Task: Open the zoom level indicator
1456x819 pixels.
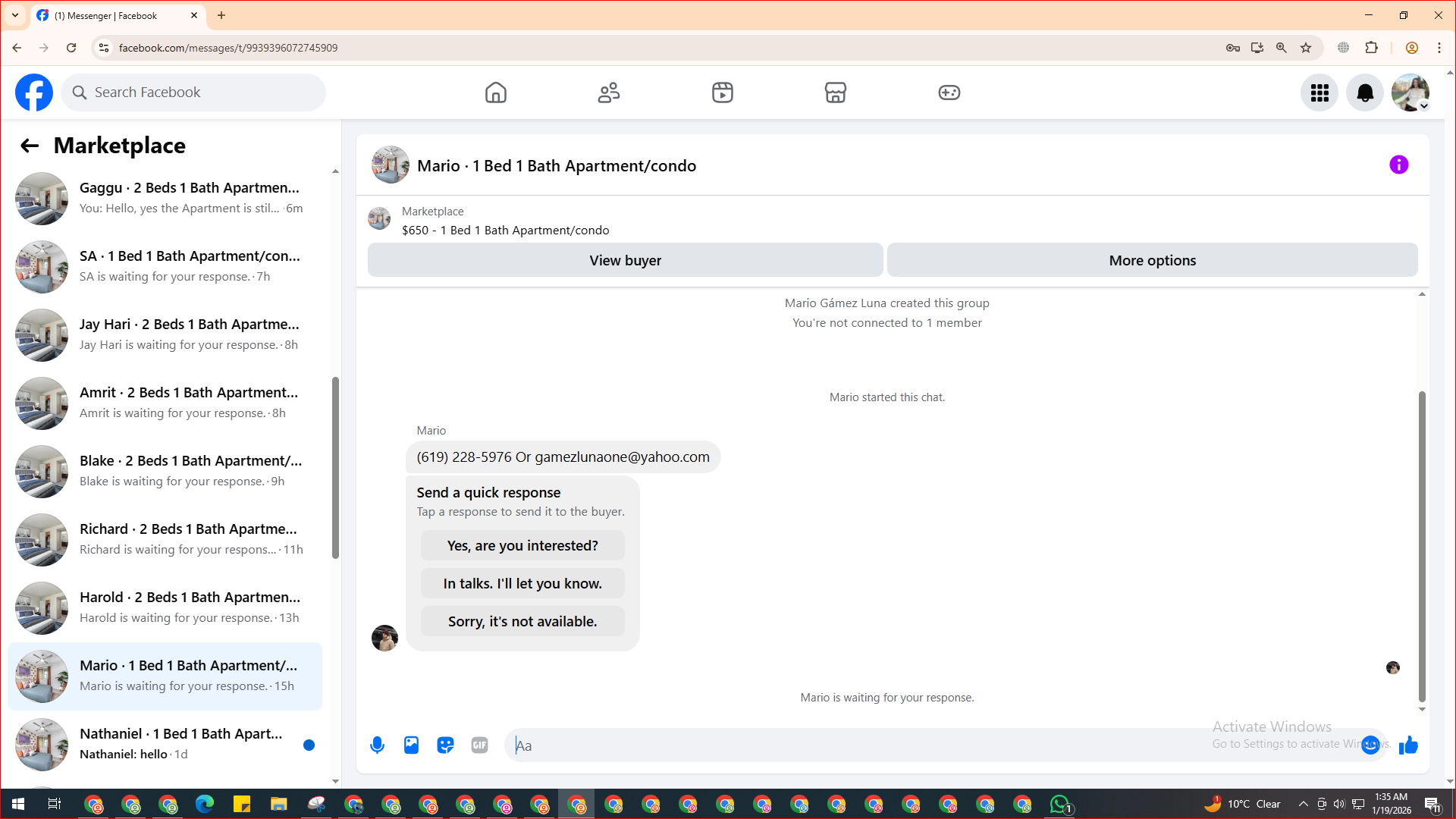Action: [1282, 48]
